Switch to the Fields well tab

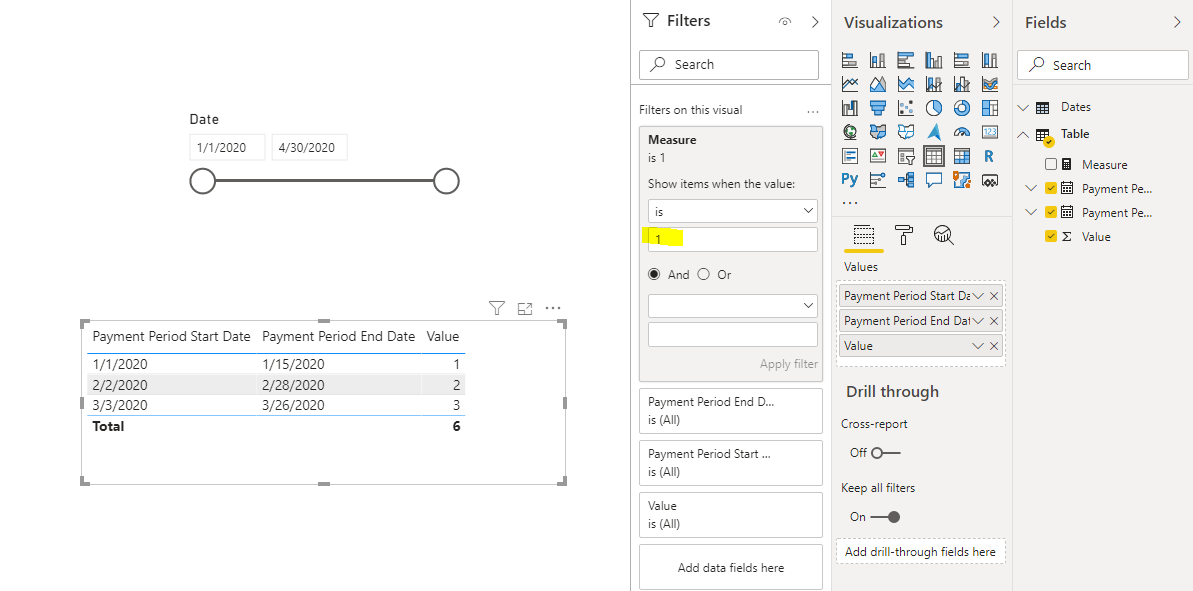click(863, 235)
